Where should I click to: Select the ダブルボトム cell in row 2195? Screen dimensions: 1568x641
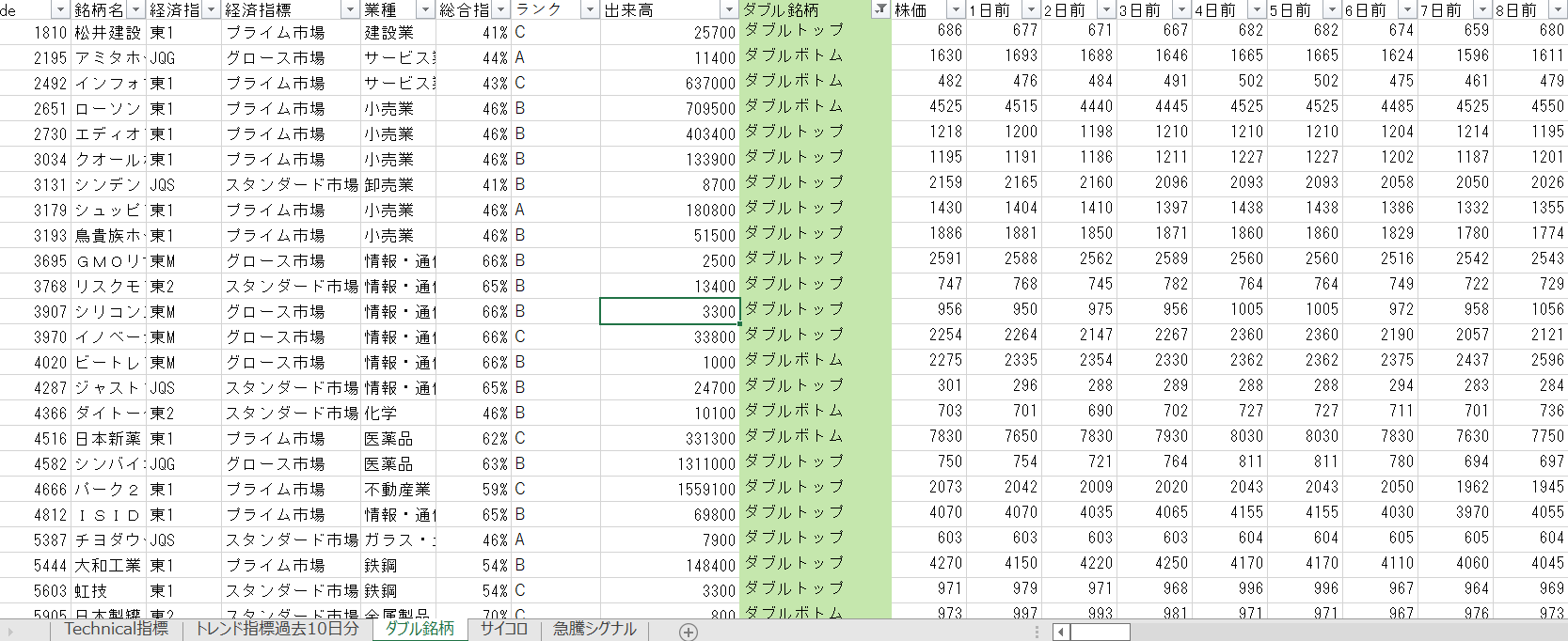pos(816,57)
